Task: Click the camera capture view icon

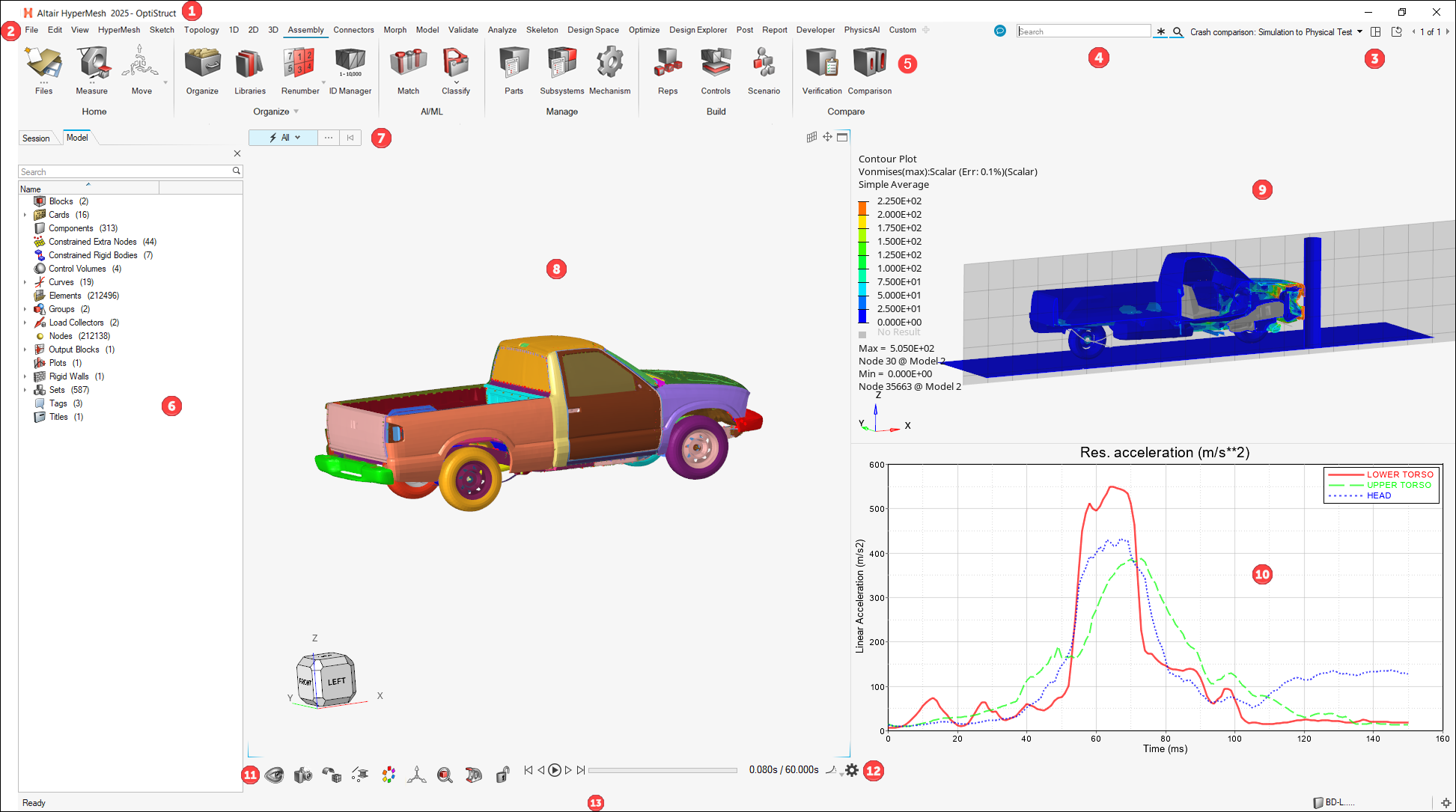Action: (x=302, y=775)
